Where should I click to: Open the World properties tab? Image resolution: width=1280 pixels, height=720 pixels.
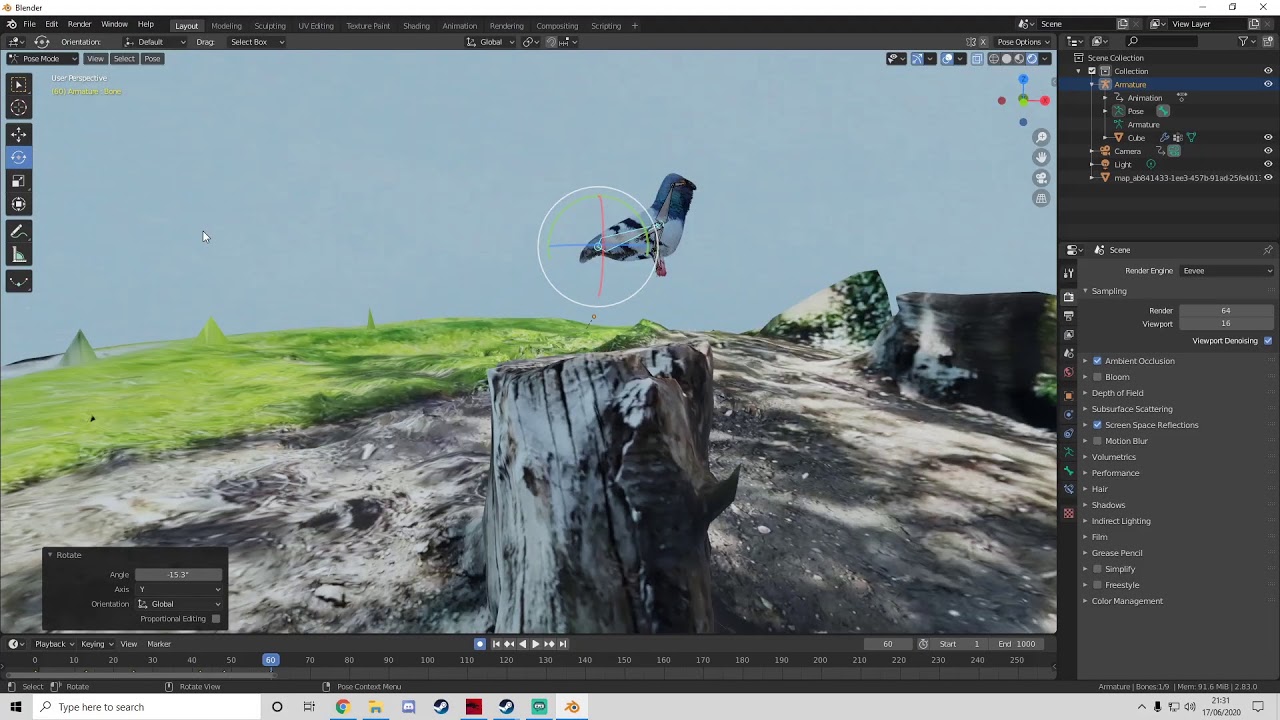tap(1068, 373)
